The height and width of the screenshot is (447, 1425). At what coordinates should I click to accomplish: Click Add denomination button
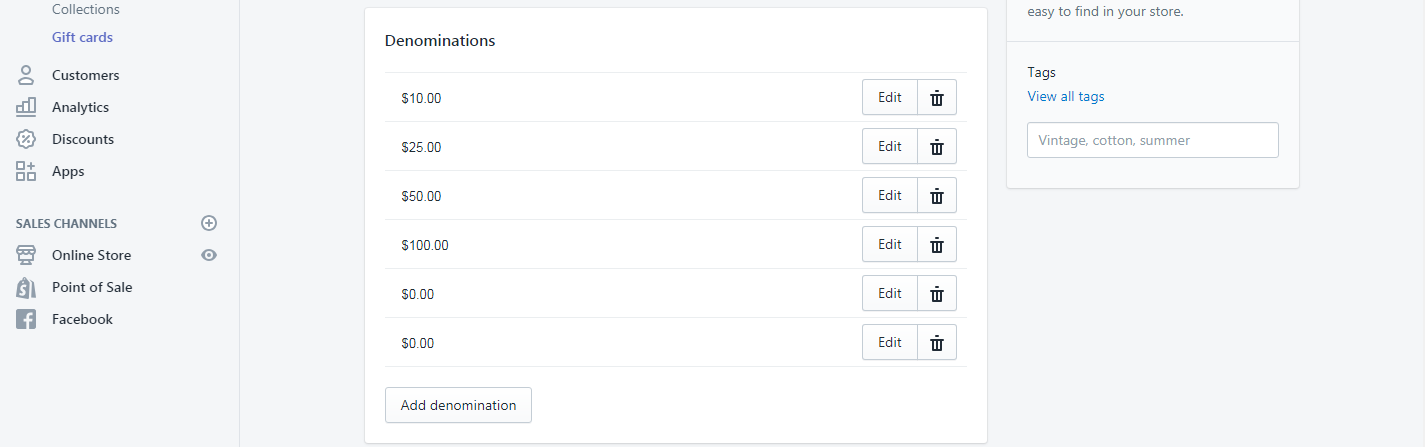458,405
